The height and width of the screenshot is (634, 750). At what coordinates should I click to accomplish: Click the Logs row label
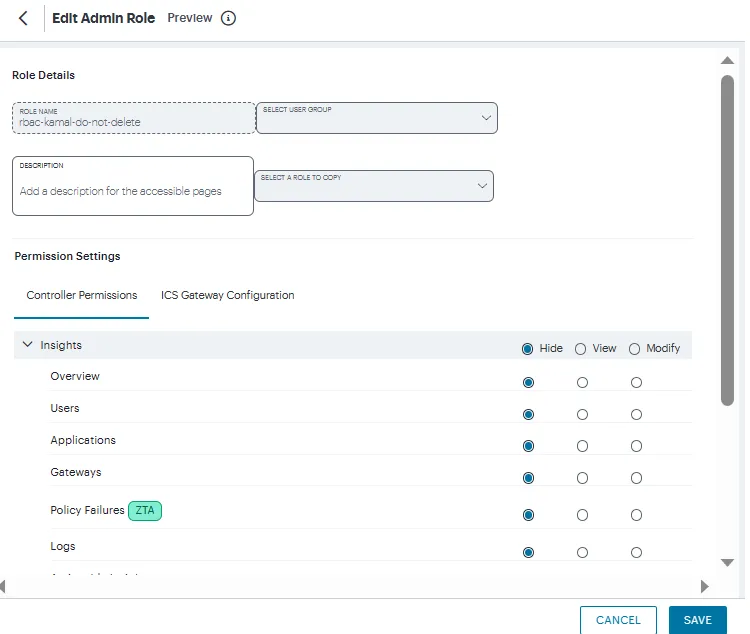click(63, 546)
